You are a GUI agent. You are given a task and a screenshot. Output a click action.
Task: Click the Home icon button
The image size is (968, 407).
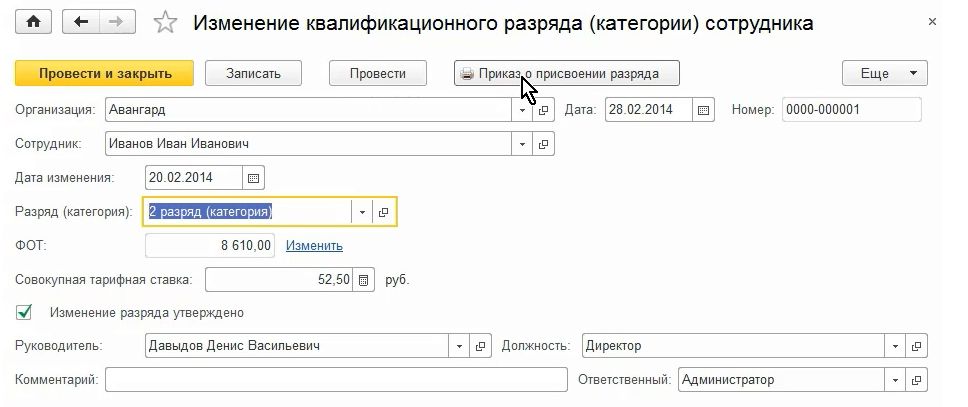[x=34, y=22]
